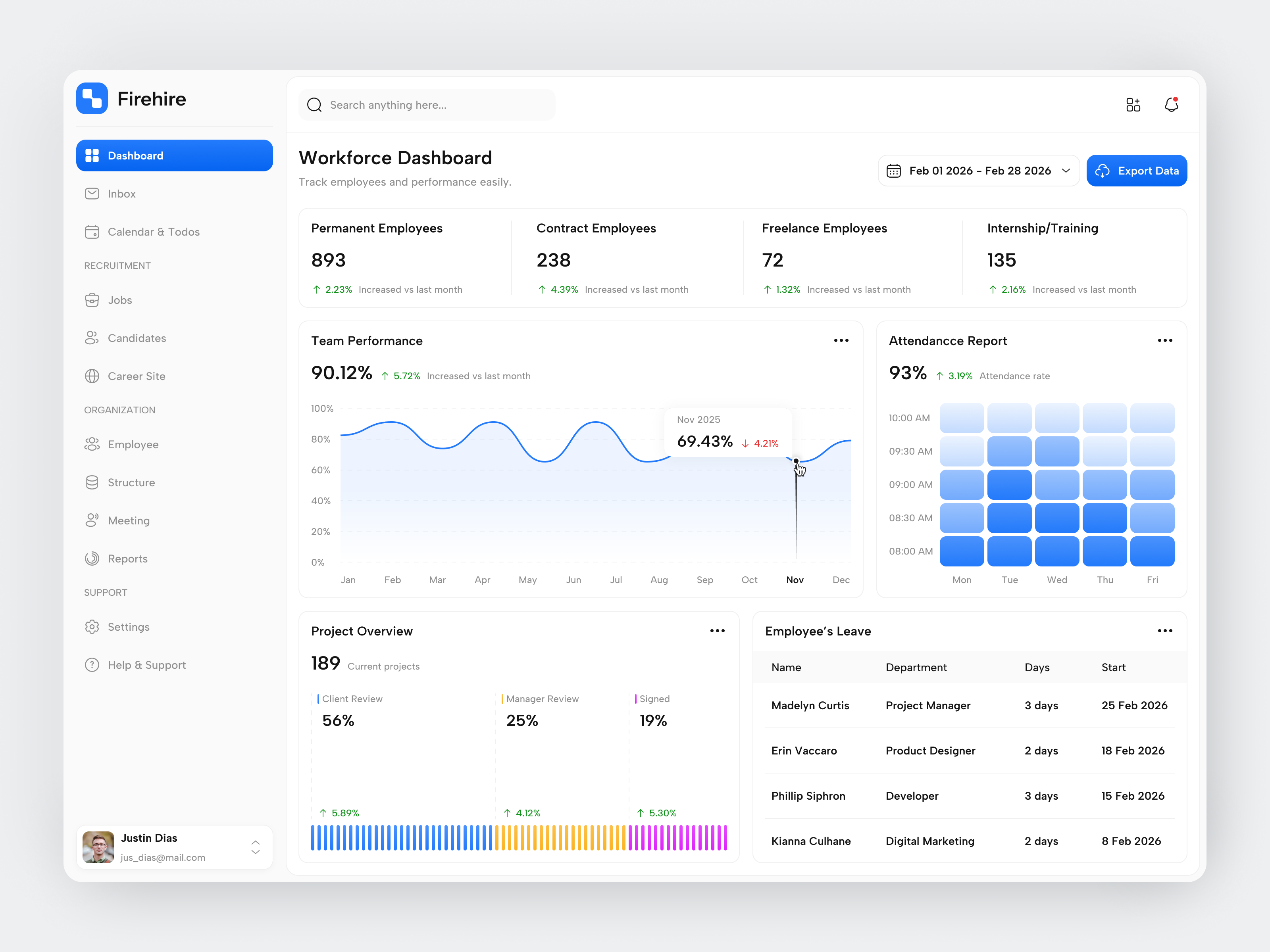
Task: Select the Structure icon in Organization
Action: (92, 482)
